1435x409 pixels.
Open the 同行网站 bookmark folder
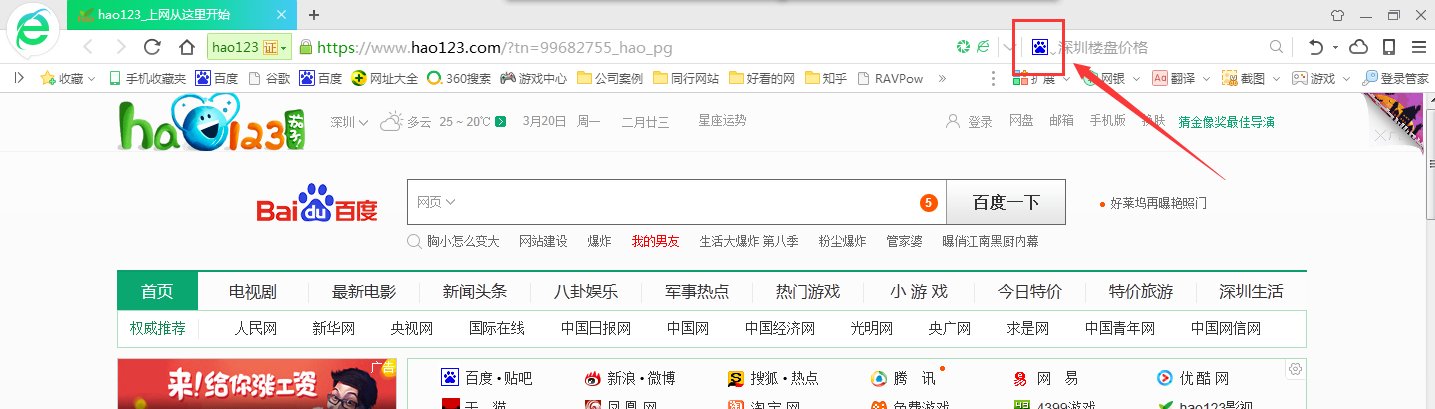(686, 78)
